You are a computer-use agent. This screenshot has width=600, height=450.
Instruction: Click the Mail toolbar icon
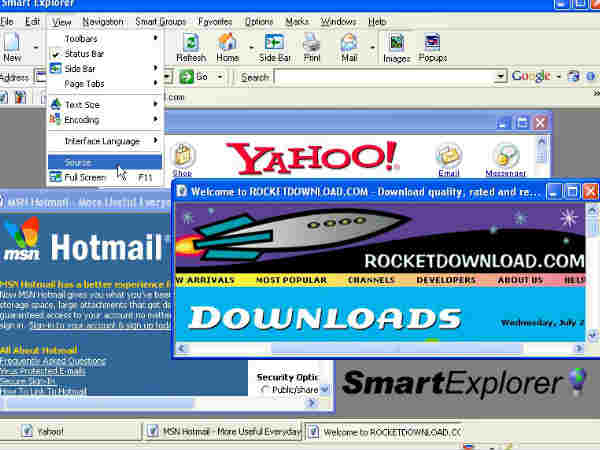click(x=348, y=48)
